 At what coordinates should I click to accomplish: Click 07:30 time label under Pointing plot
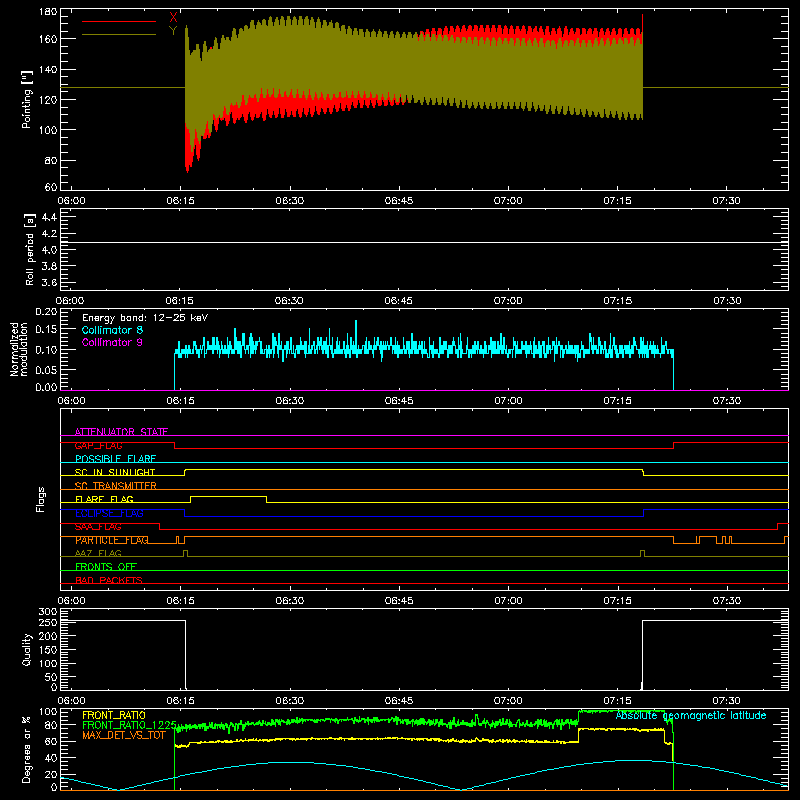point(727,201)
